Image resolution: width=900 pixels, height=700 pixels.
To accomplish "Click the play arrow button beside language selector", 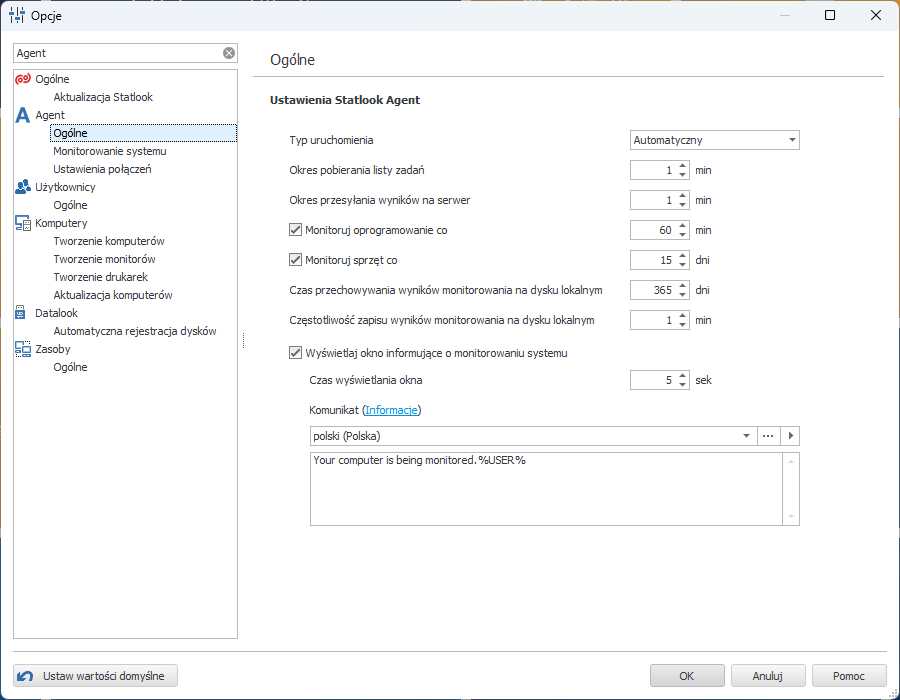I will coord(790,436).
